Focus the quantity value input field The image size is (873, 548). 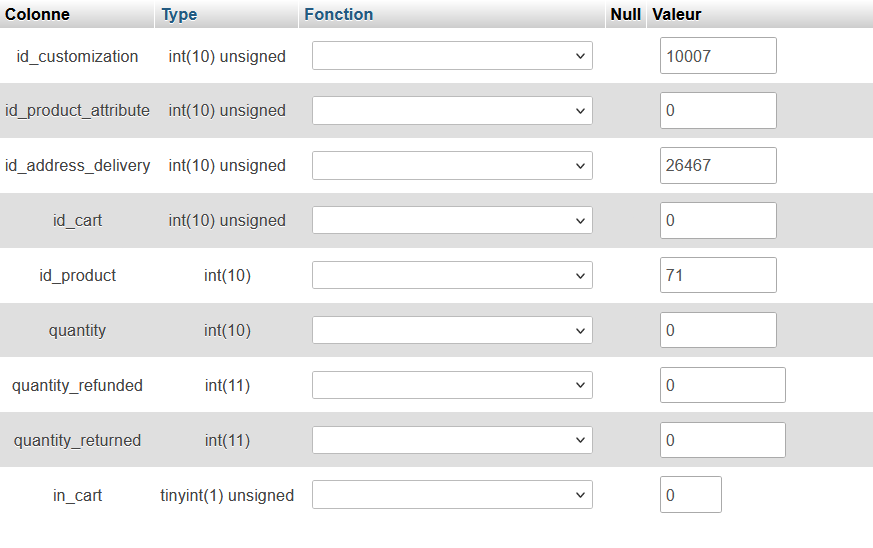click(718, 330)
